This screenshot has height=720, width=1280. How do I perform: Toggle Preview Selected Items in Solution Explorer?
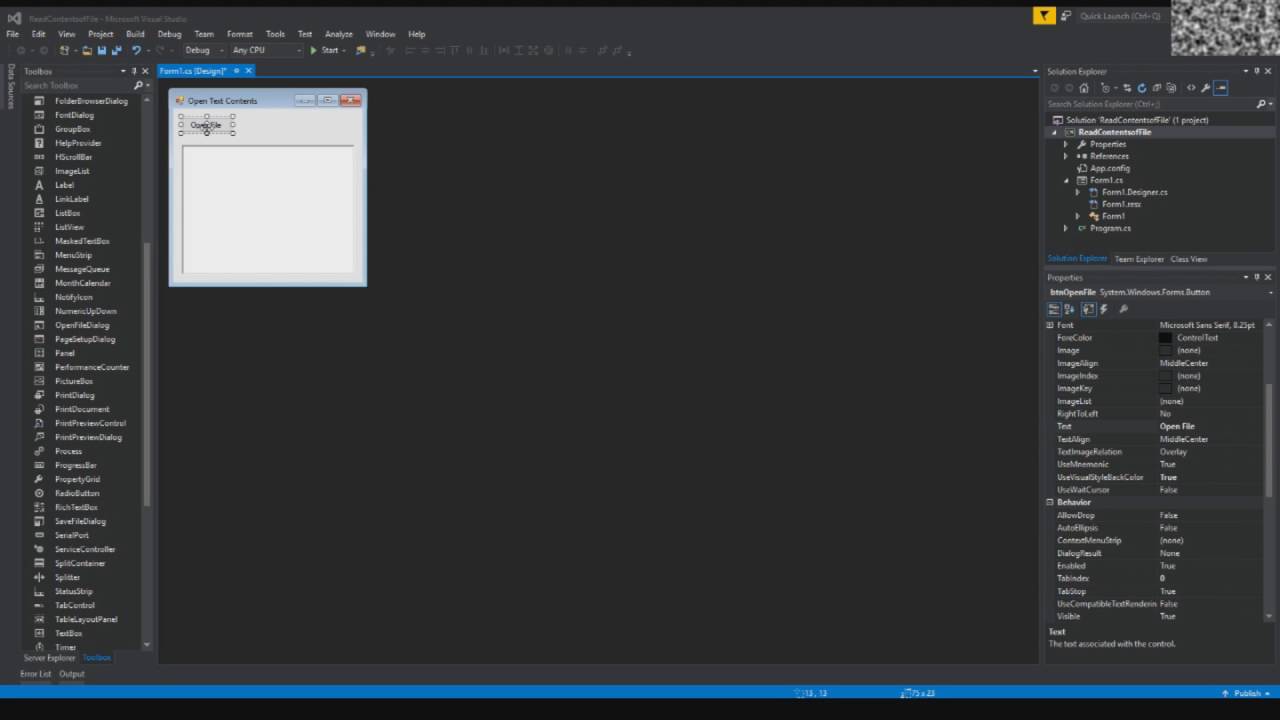pyautogui.click(x=1220, y=88)
